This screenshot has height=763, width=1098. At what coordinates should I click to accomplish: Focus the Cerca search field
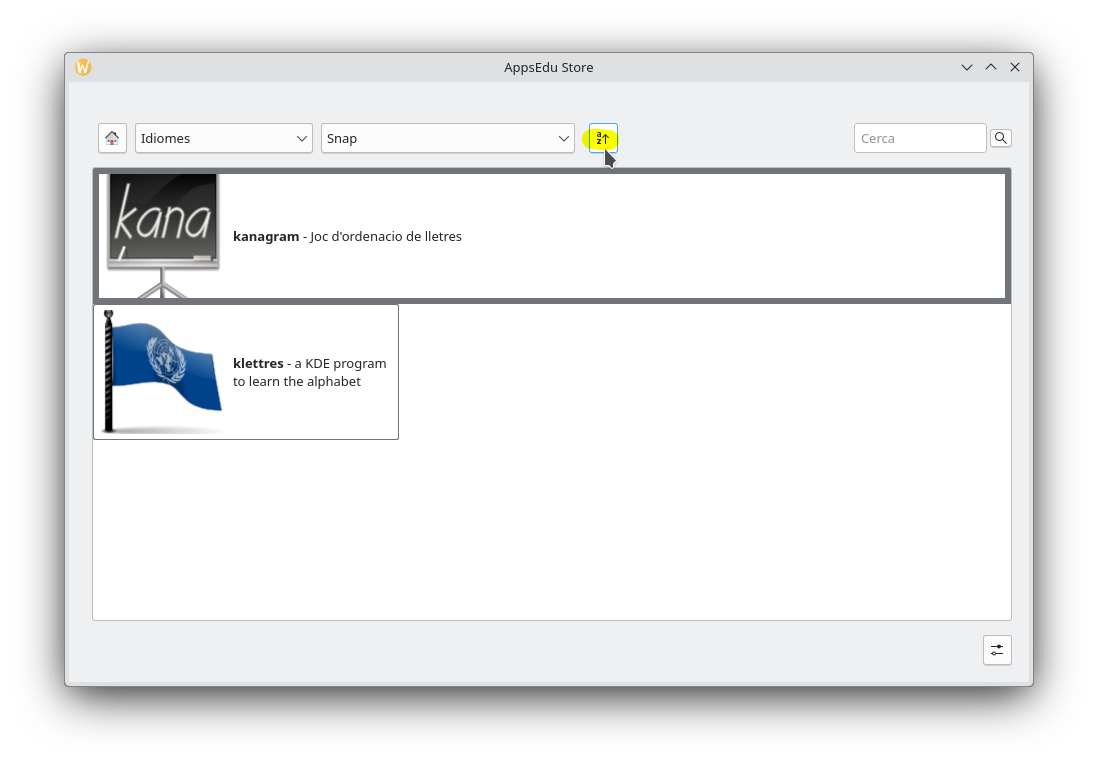tap(920, 138)
